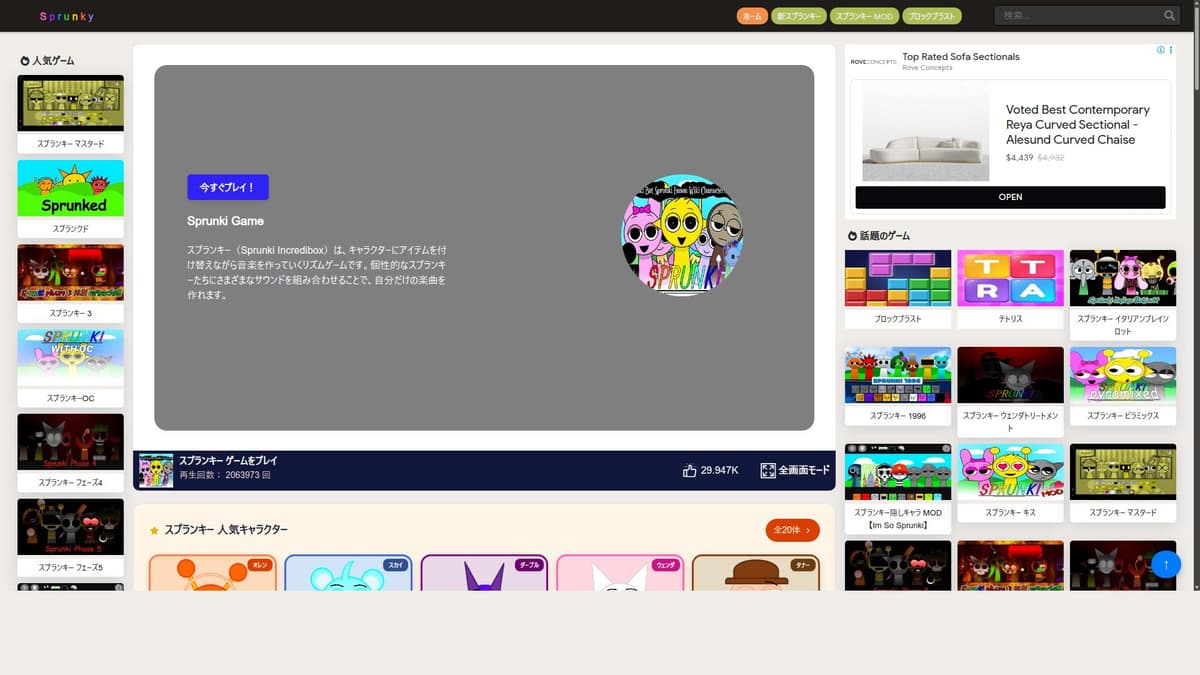Click the 話題のゲーム heading

885,236
